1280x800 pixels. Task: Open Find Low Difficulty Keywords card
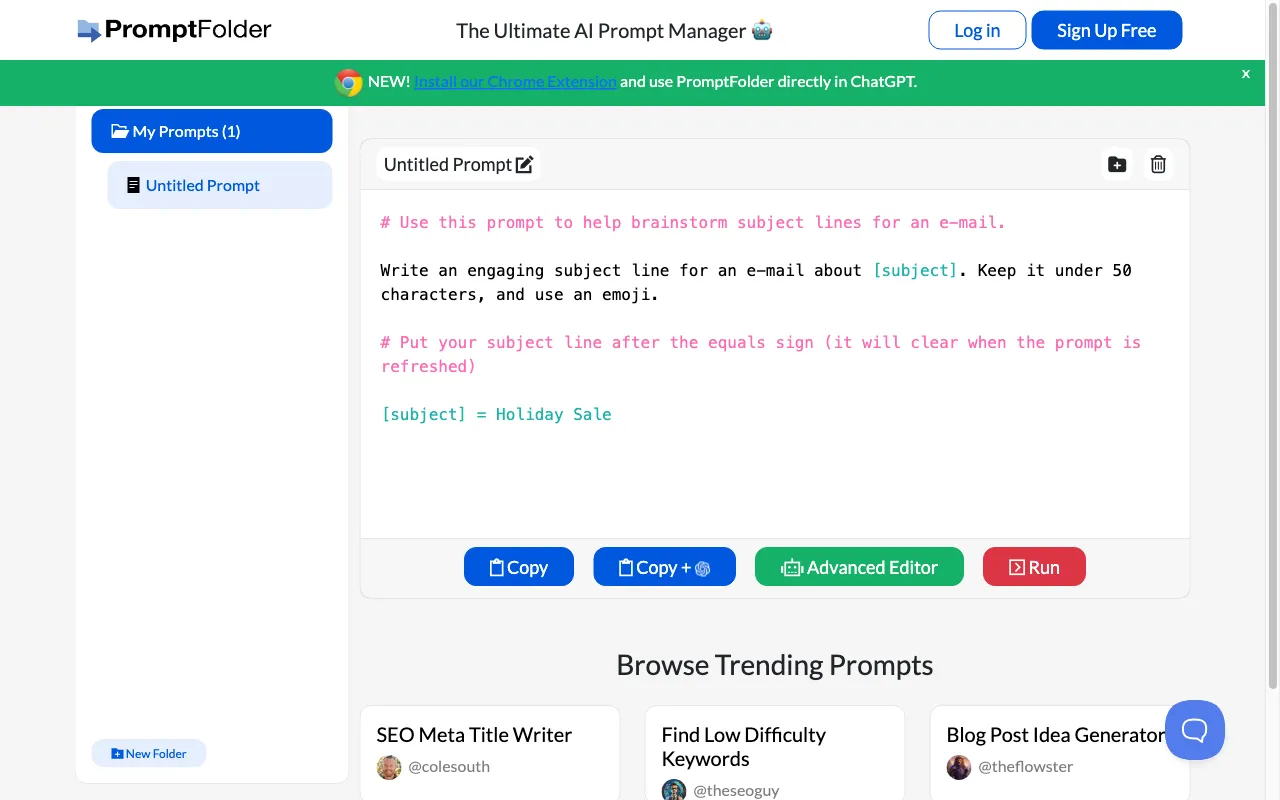click(x=775, y=752)
